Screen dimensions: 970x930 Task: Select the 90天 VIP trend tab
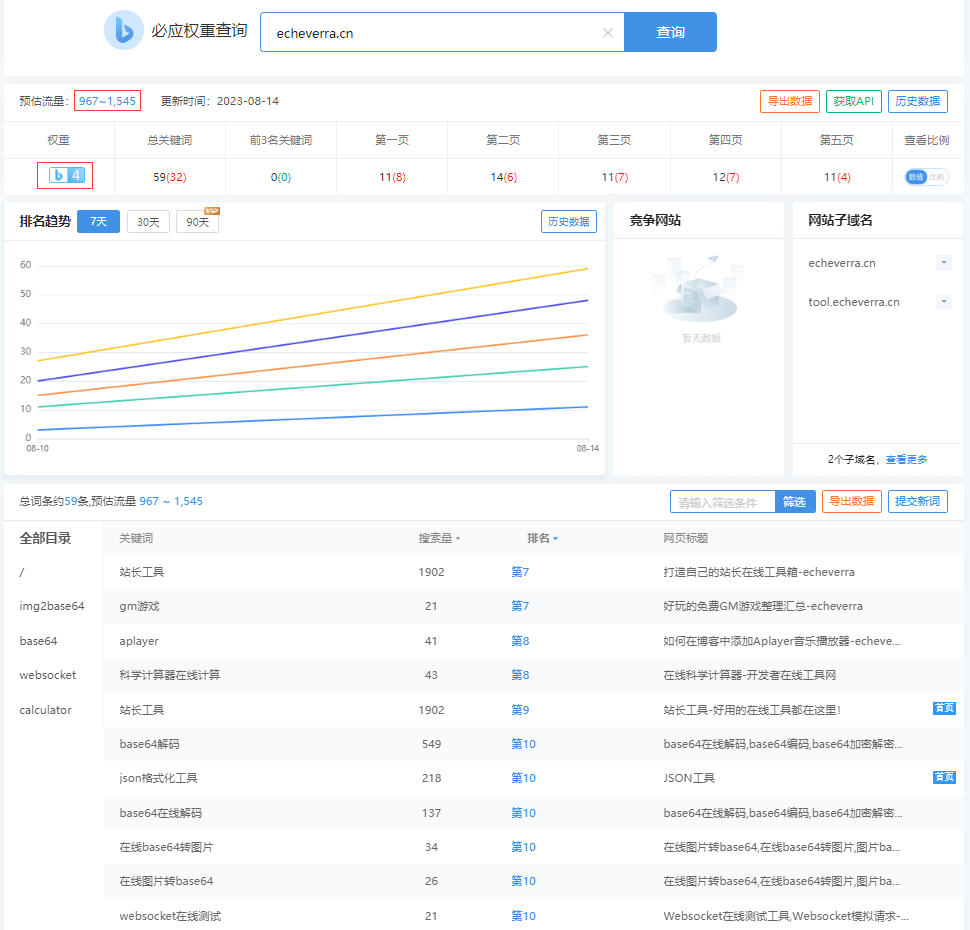pos(197,222)
